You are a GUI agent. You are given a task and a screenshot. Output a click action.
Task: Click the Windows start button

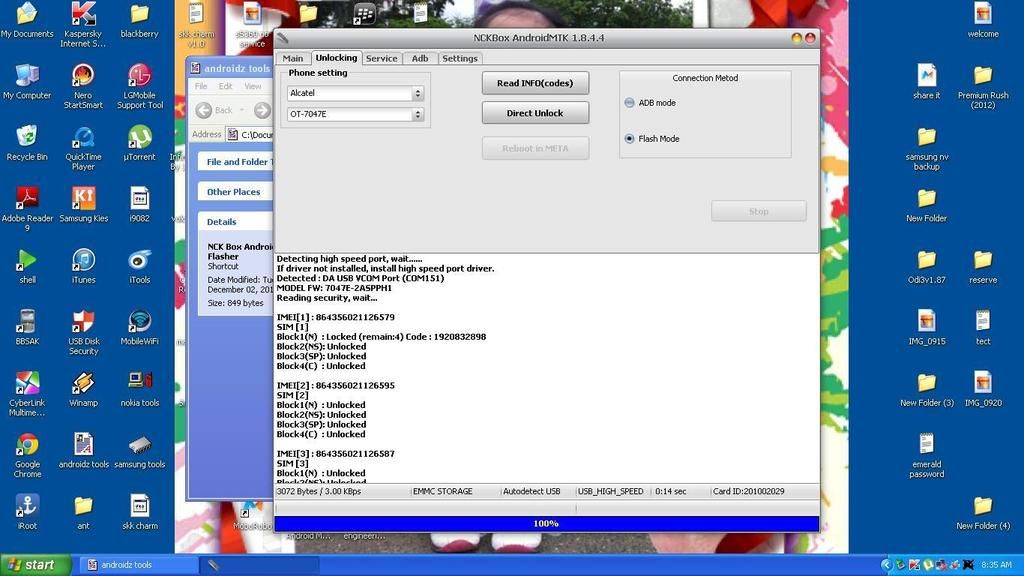coord(35,565)
